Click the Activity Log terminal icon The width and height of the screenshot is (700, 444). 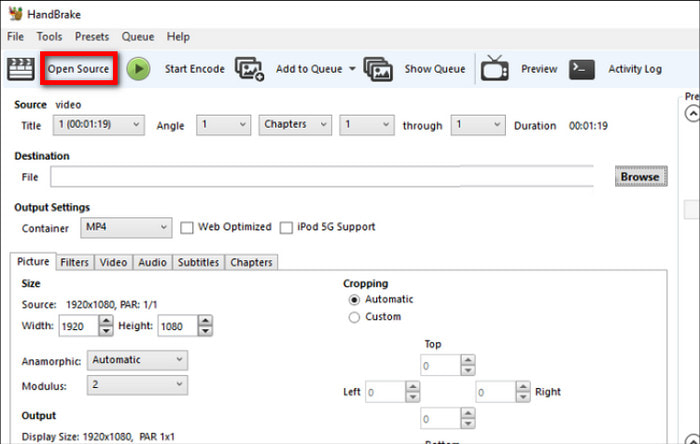pyautogui.click(x=582, y=70)
